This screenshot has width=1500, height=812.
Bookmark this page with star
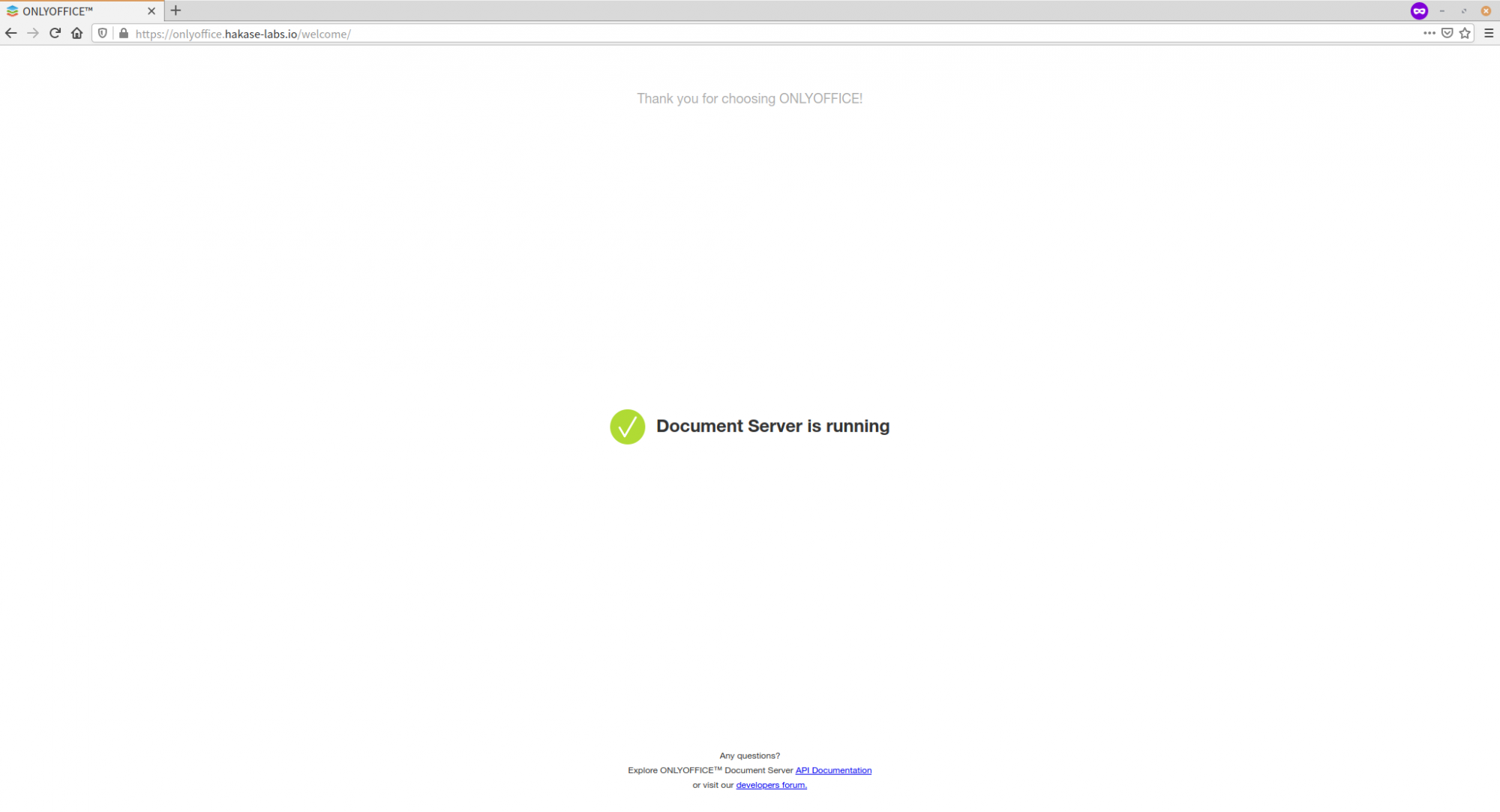click(1465, 33)
